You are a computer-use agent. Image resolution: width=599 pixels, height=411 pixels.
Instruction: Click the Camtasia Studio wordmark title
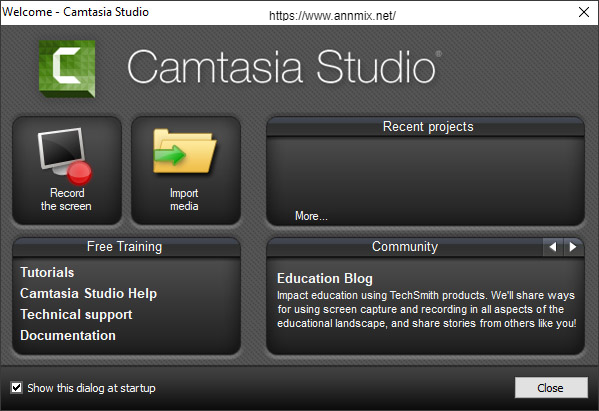pyautogui.click(x=283, y=67)
